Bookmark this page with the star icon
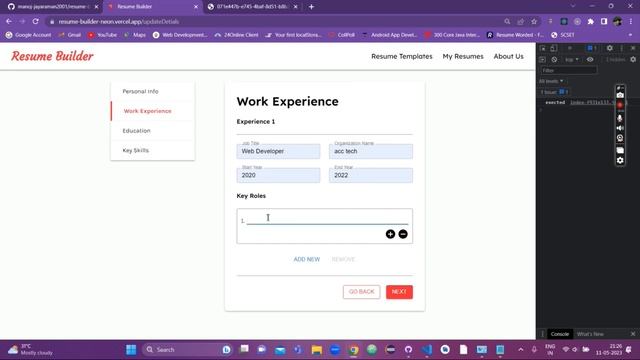 pyautogui.click(x=534, y=21)
